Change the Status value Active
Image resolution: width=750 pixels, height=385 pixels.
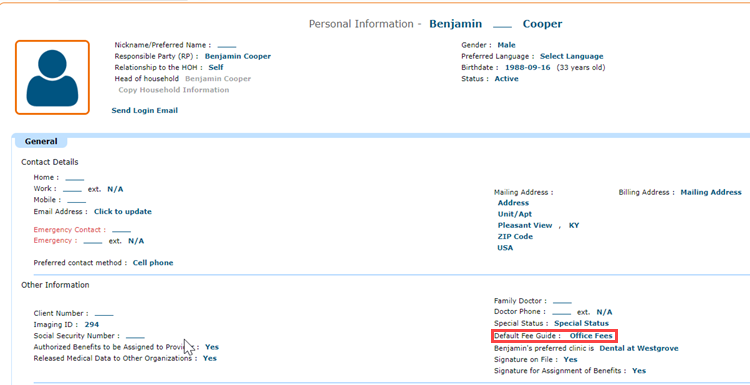(506, 79)
